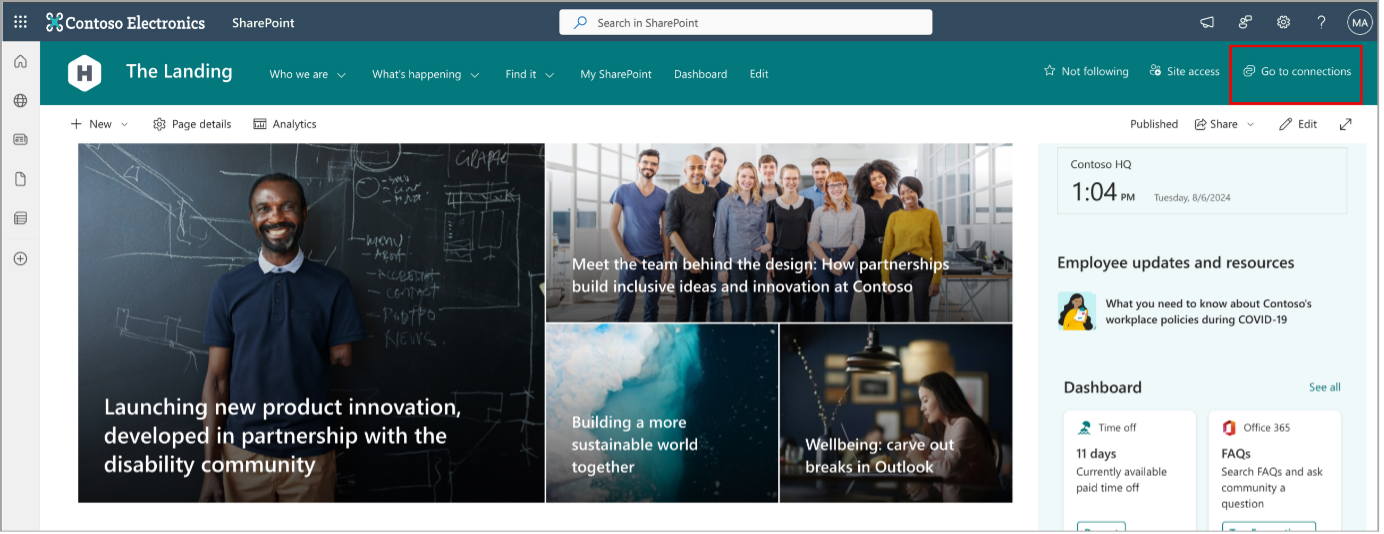Screen dimensions: 1384x534
Task: Open the app launcher waffle icon
Action: 20,22
